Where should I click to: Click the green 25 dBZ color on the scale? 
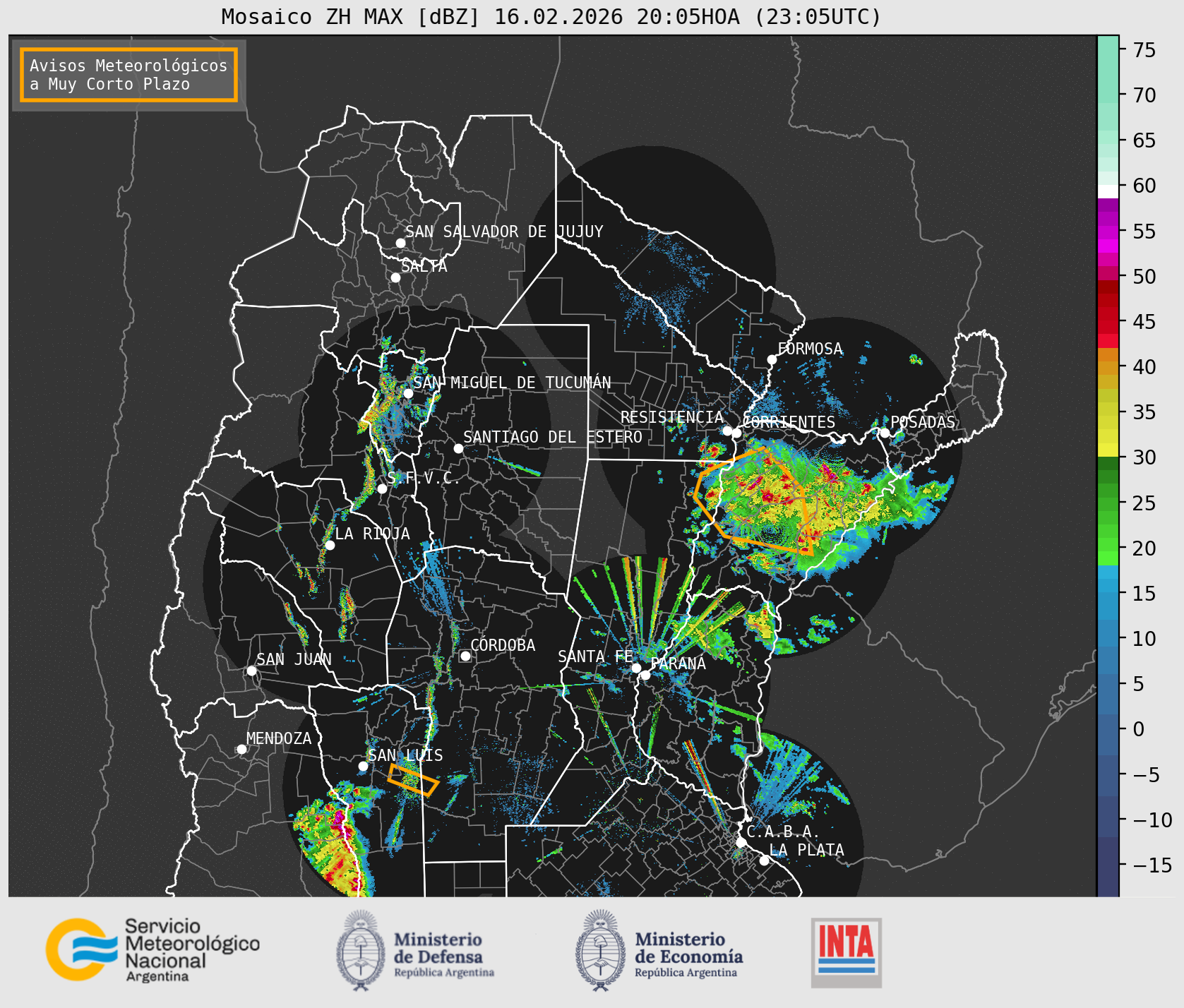click(1108, 503)
